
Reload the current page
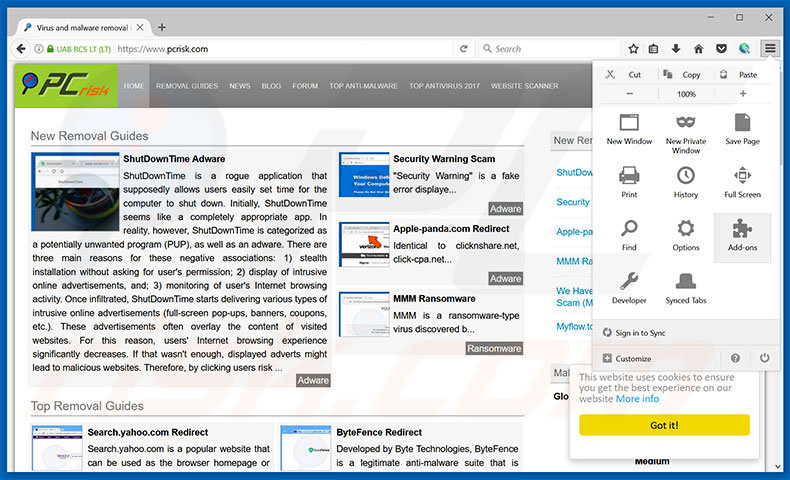click(x=464, y=49)
